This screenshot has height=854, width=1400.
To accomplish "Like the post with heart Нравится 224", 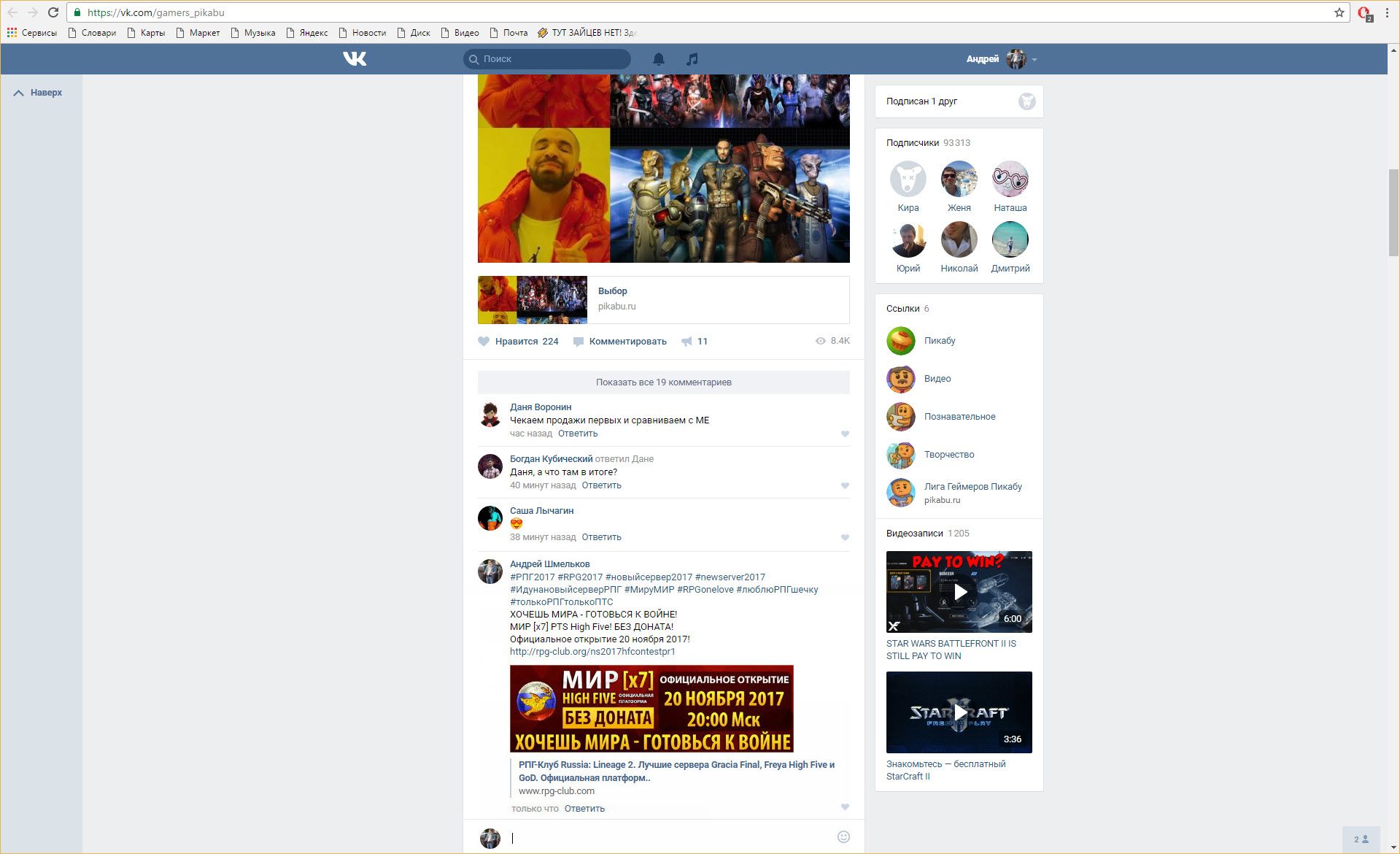I will click(518, 341).
